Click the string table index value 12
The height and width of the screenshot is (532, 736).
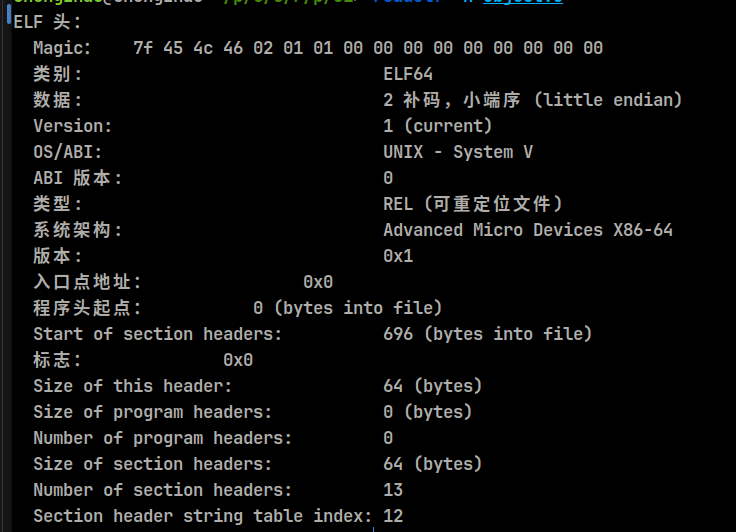coord(393,516)
